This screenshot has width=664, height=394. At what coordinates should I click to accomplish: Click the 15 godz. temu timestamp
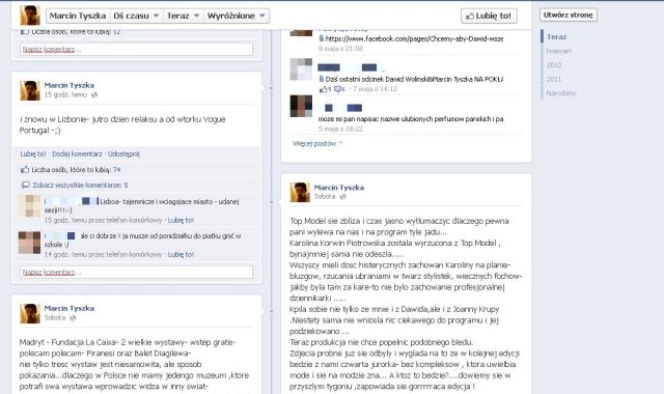coord(66,94)
